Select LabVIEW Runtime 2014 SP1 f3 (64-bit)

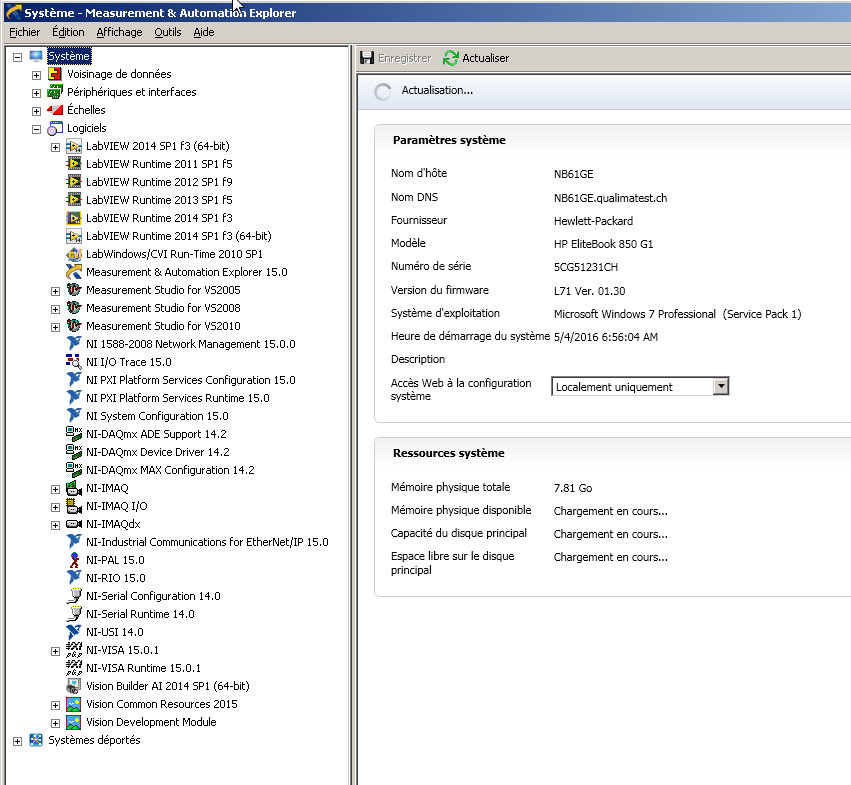[179, 236]
